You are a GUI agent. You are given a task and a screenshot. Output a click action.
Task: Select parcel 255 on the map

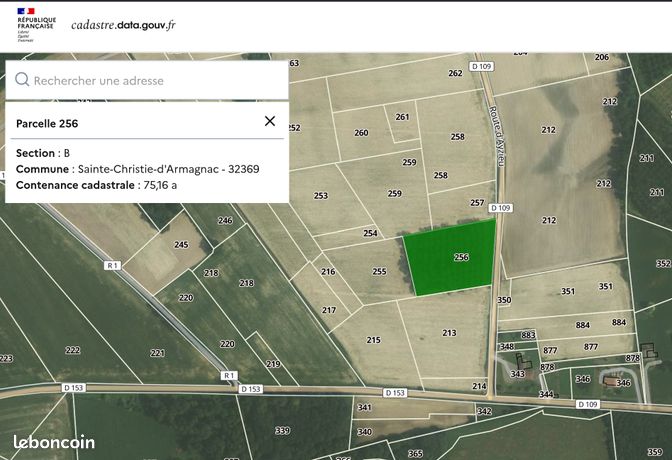[379, 271]
